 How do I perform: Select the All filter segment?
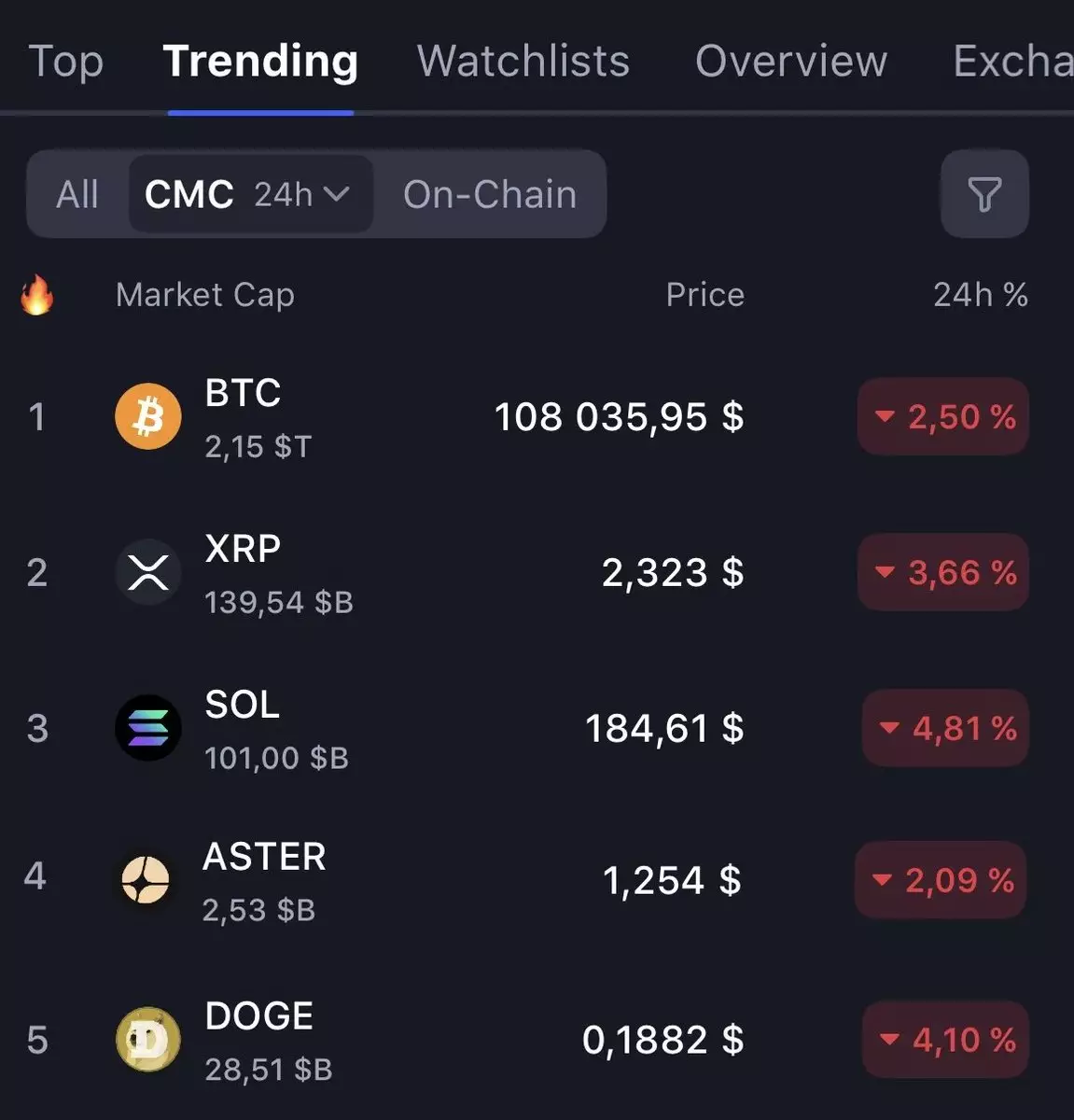[x=77, y=194]
